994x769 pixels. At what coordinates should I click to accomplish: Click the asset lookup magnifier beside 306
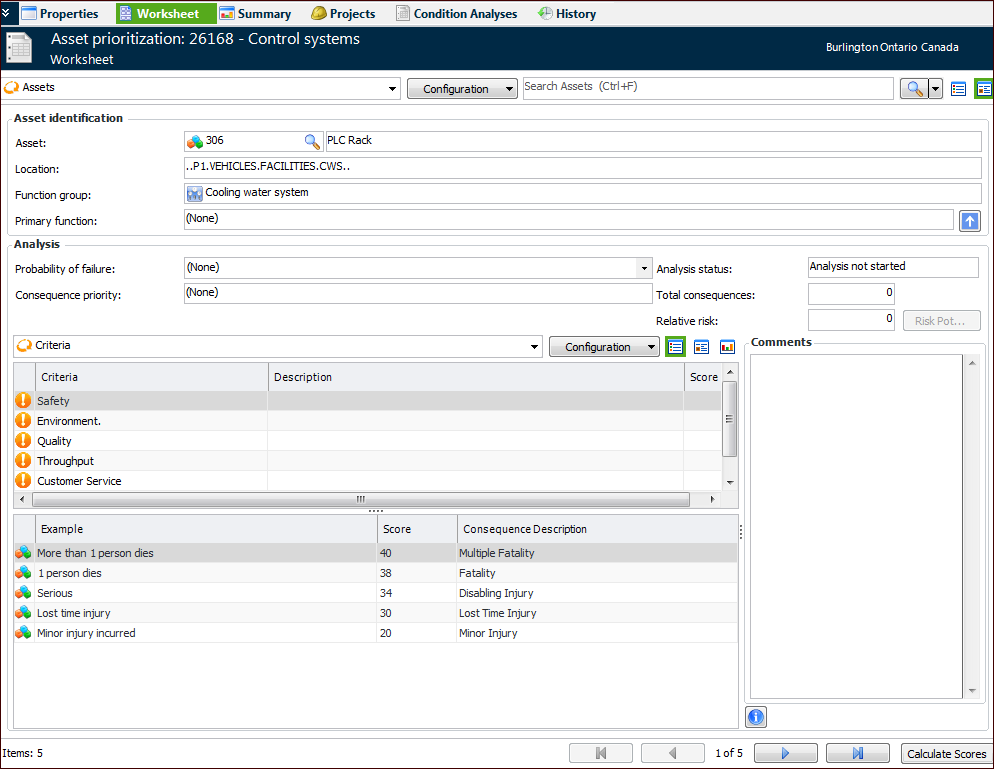[x=312, y=141]
